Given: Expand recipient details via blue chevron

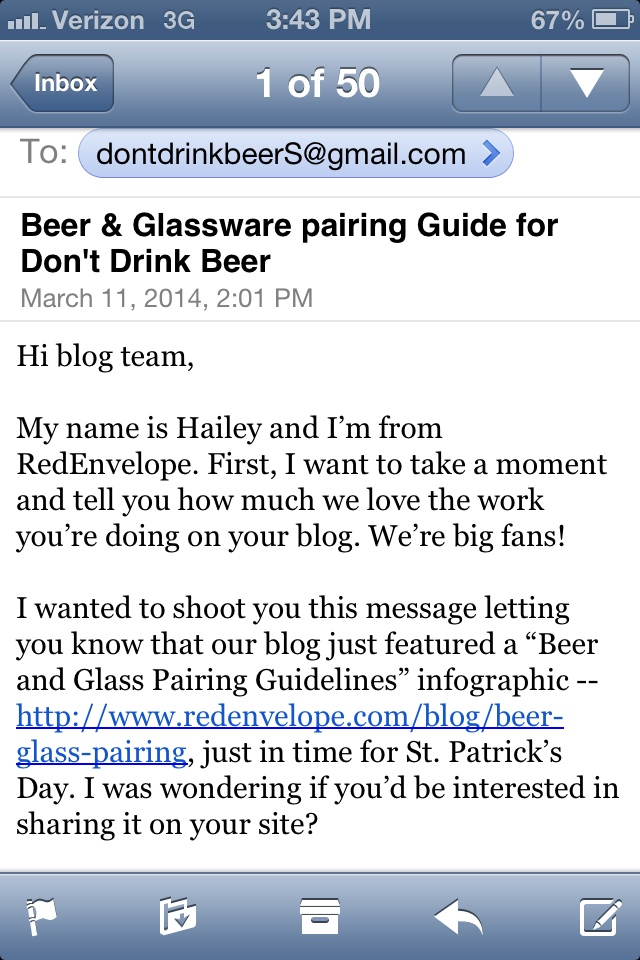Looking at the screenshot, I should coord(490,154).
